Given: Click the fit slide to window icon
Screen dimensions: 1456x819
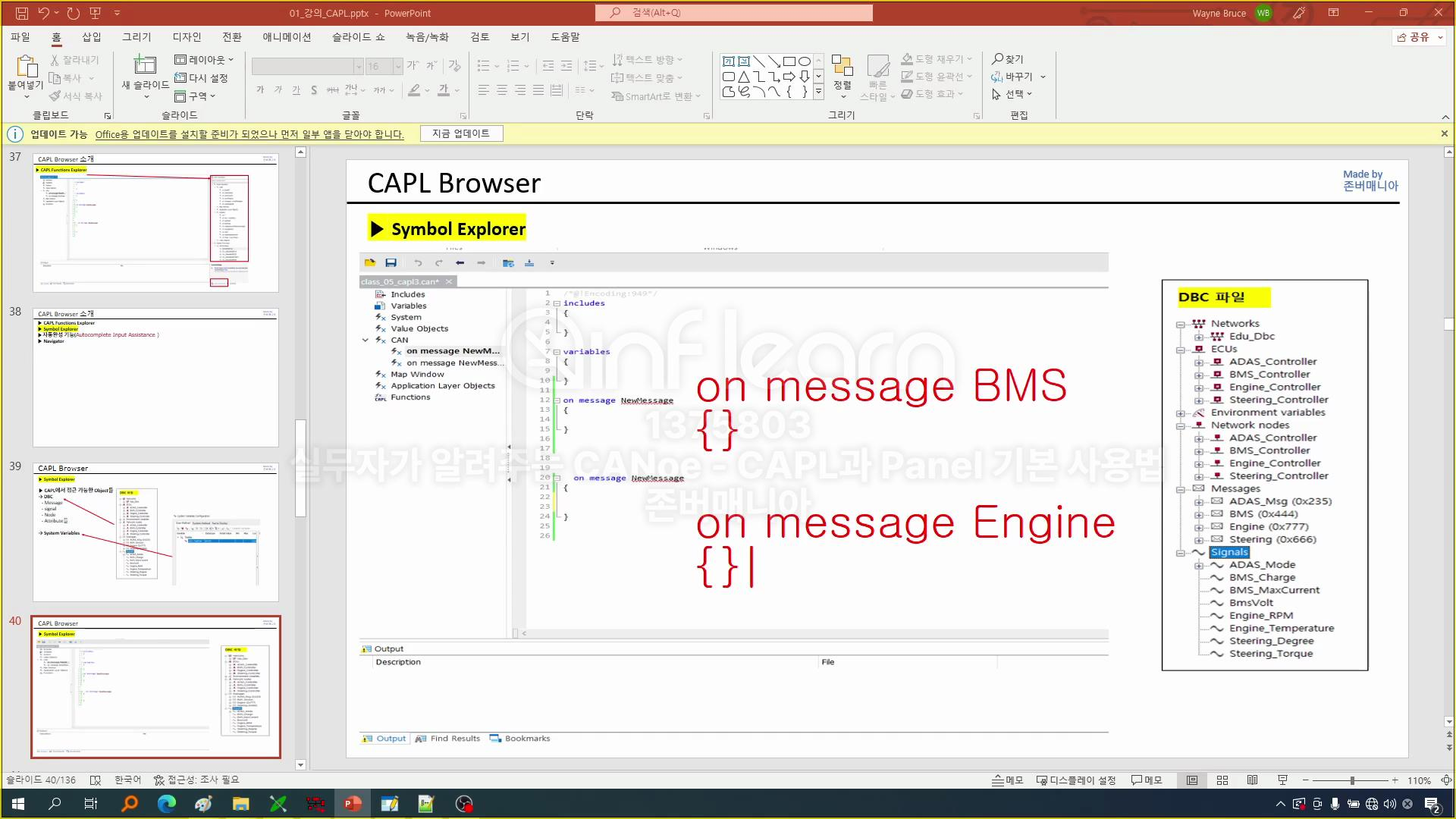Looking at the screenshot, I should click(1446, 780).
